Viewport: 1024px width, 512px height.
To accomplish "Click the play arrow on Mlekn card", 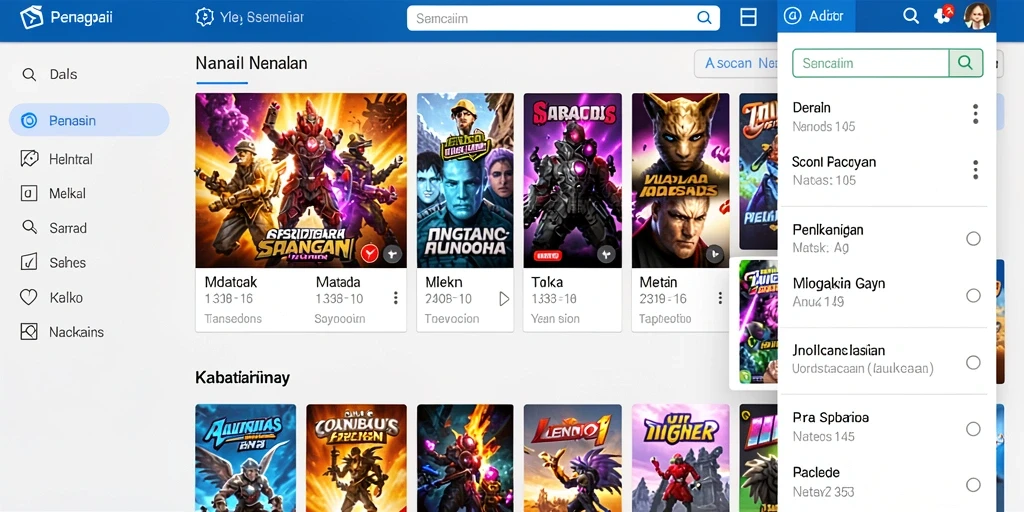I will point(504,299).
